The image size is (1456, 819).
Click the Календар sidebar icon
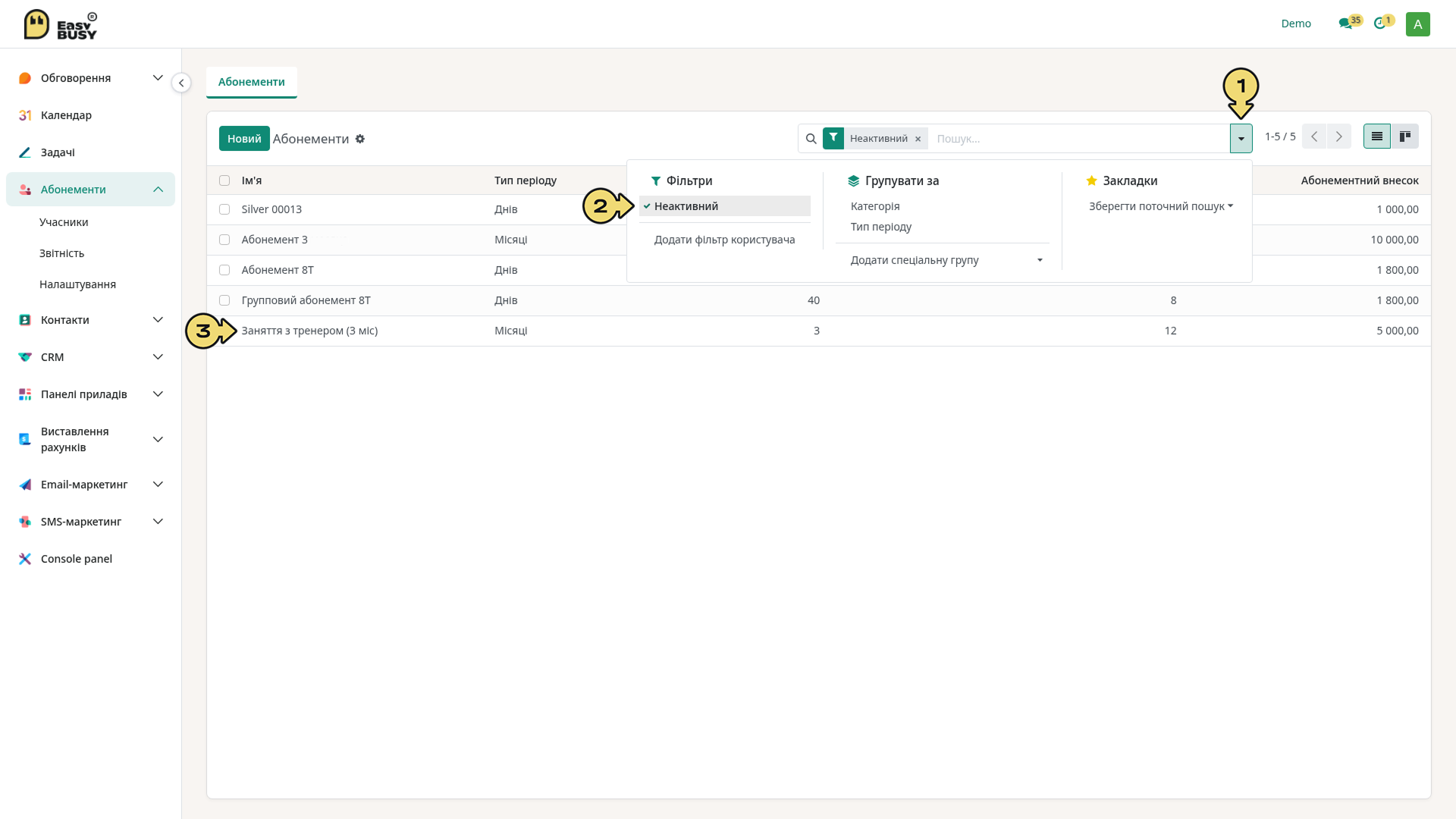point(25,115)
